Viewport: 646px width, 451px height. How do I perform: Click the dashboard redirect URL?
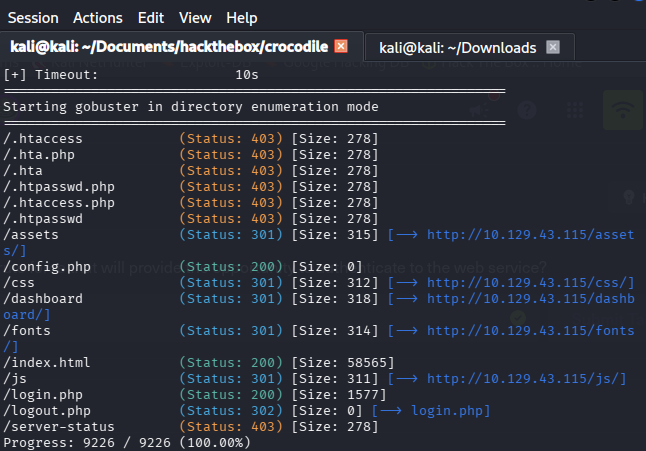point(530,299)
